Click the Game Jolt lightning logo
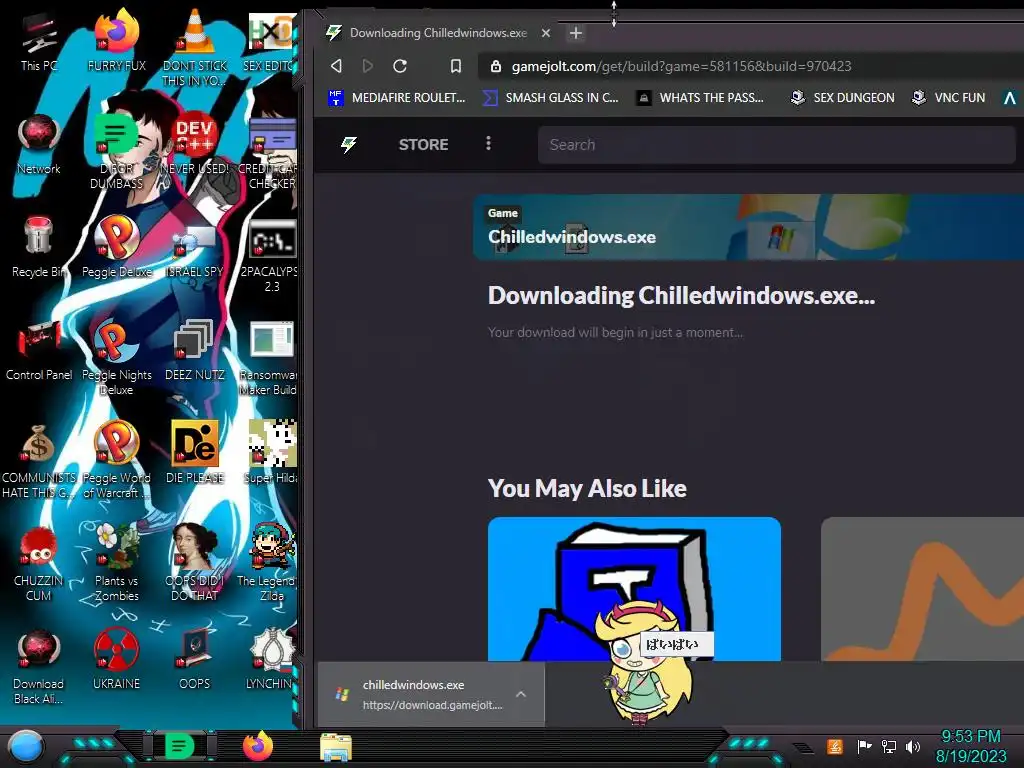Viewport: 1024px width, 768px height. pos(349,144)
